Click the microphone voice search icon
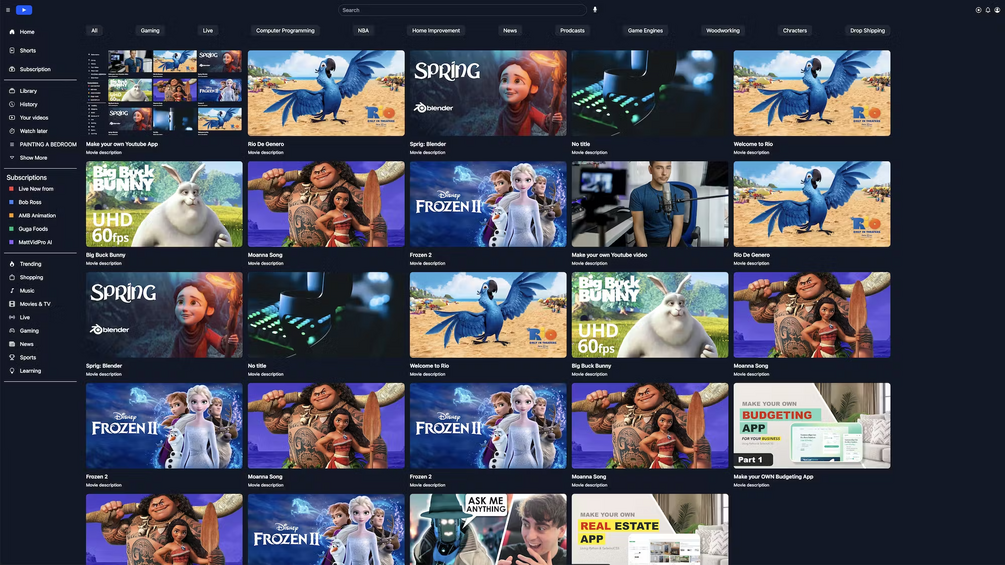 click(x=595, y=10)
